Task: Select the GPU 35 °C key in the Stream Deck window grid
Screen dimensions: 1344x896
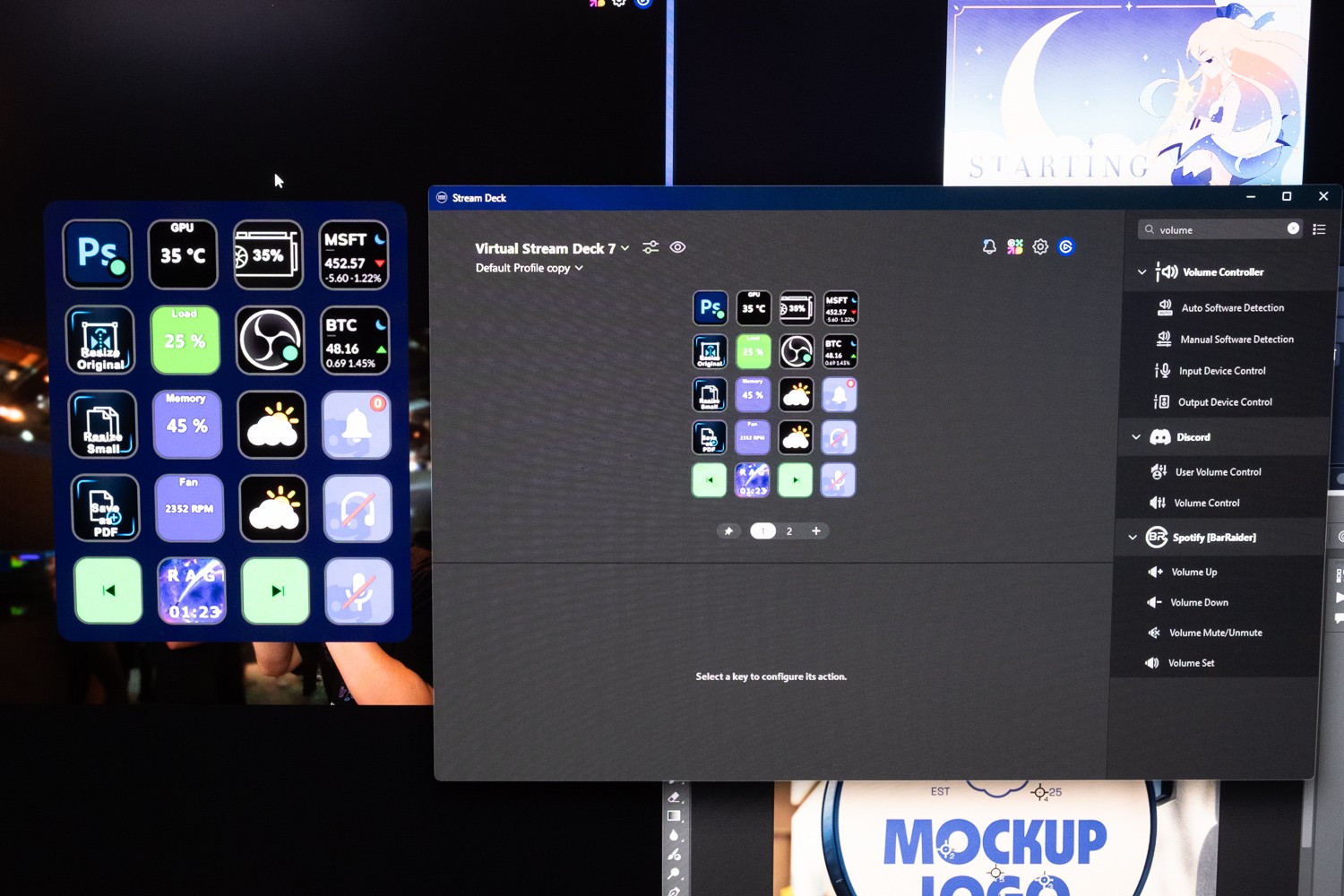Action: (754, 308)
